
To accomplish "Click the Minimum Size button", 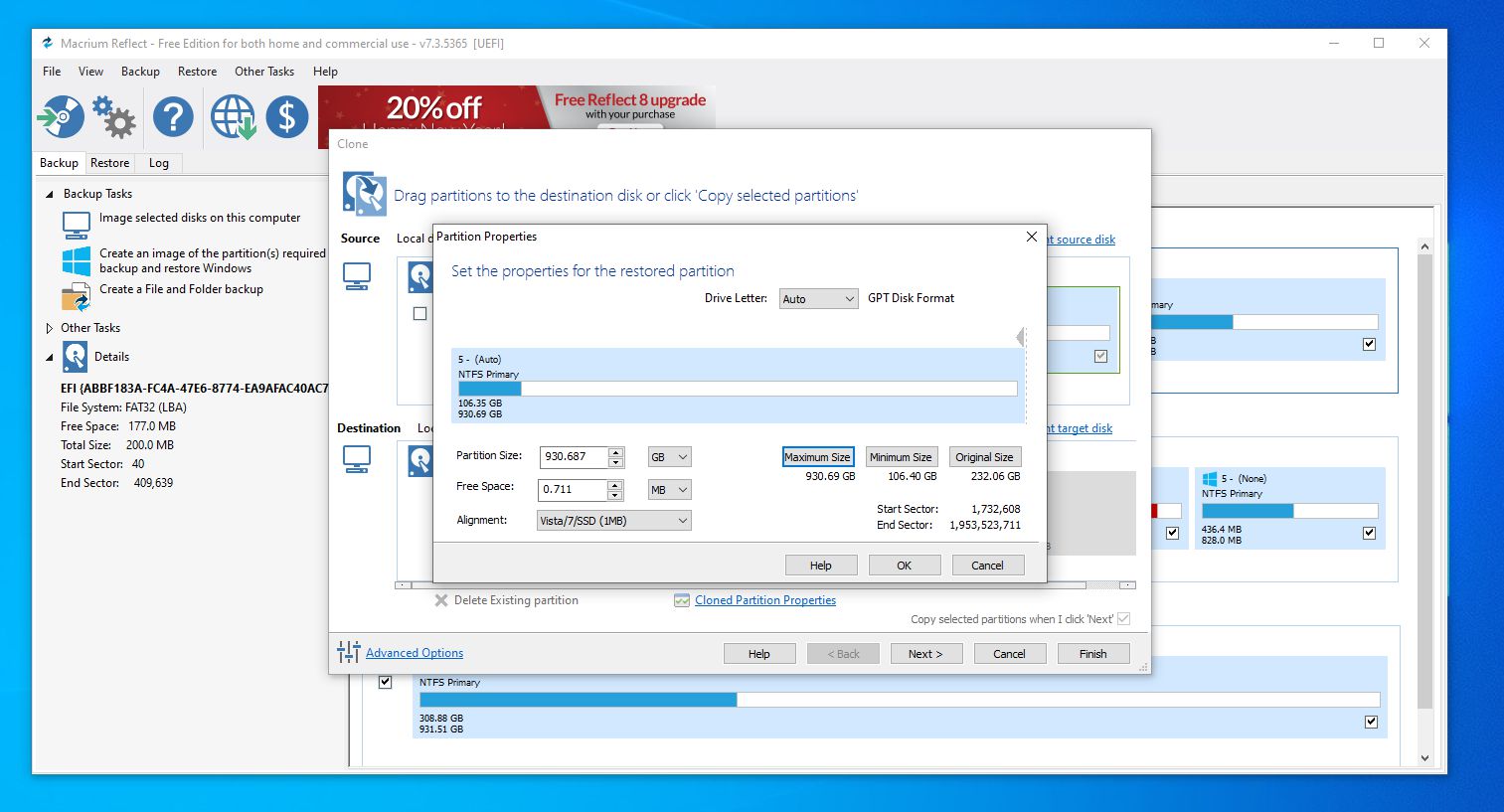I will point(901,457).
